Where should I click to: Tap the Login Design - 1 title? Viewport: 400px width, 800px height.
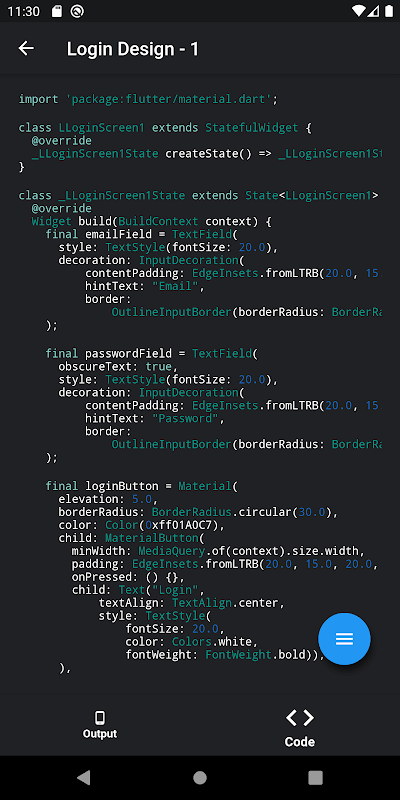[133, 49]
